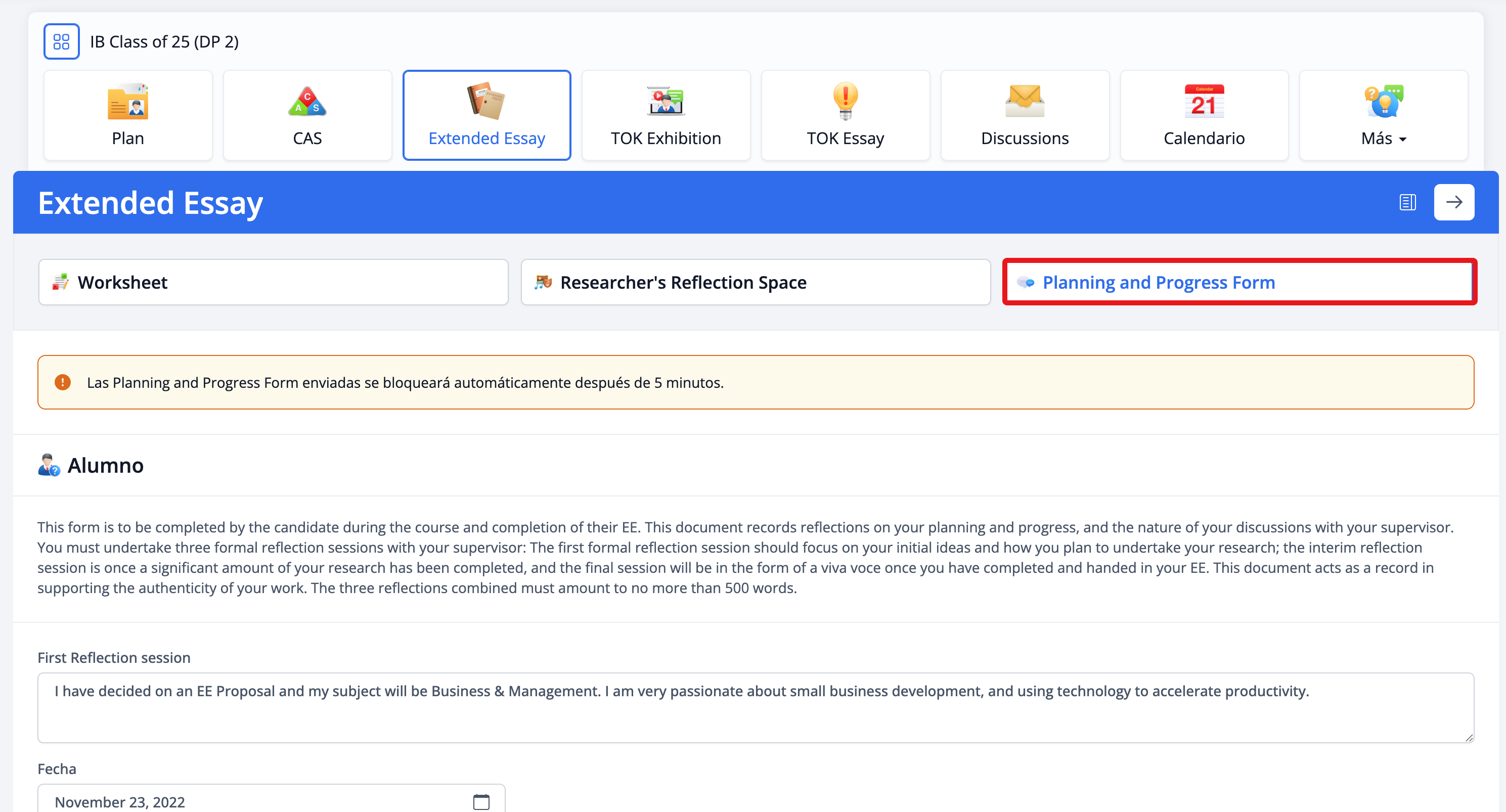Click inside First Reflection session text area
Screen dimensions: 1506x812
(756, 708)
